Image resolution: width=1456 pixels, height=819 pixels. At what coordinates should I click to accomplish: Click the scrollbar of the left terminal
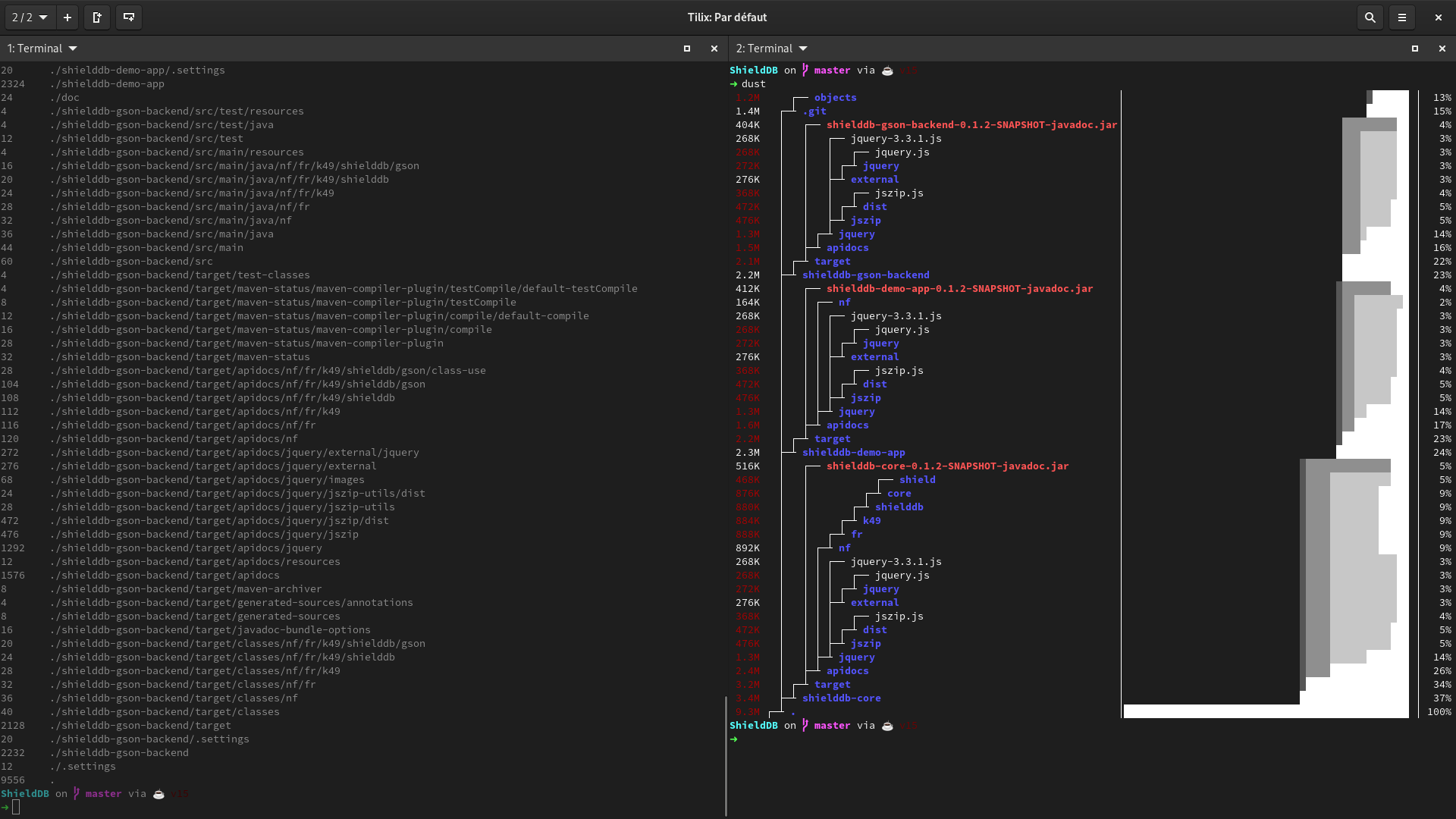tap(726, 755)
